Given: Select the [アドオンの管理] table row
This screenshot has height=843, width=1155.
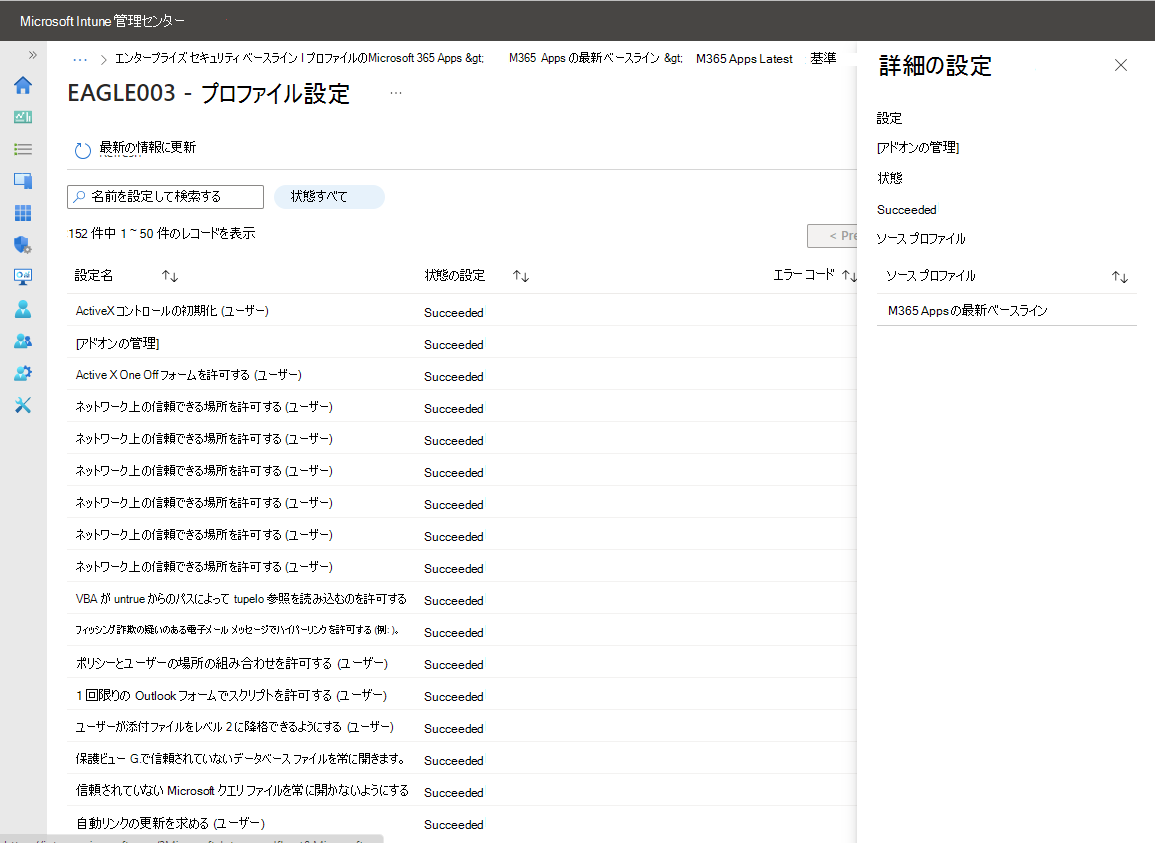Looking at the screenshot, I should point(462,343).
